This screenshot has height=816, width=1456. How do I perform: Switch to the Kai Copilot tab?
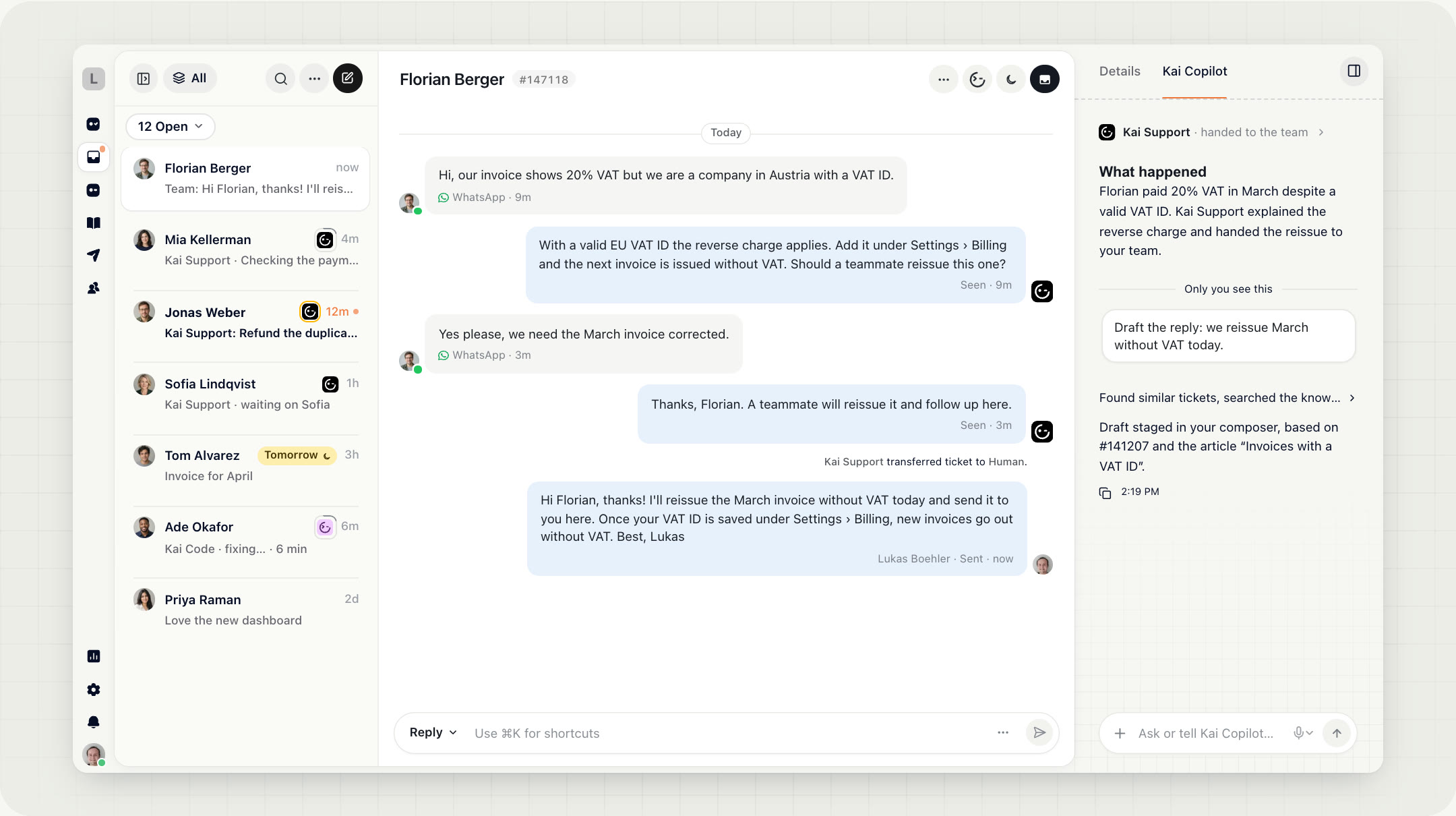click(x=1194, y=71)
